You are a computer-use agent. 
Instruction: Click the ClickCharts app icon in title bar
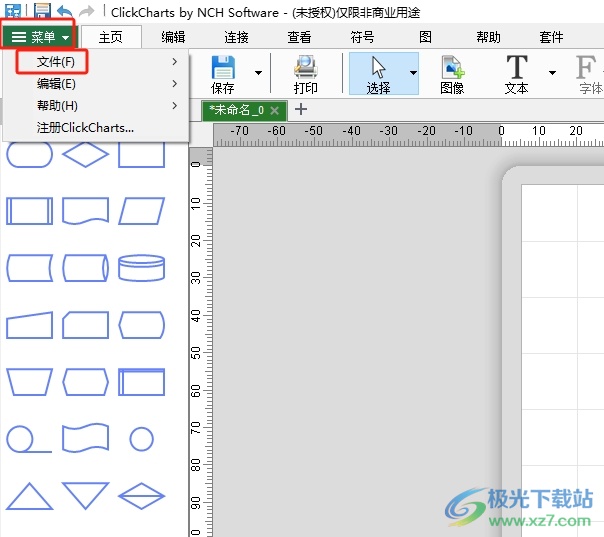point(13,11)
